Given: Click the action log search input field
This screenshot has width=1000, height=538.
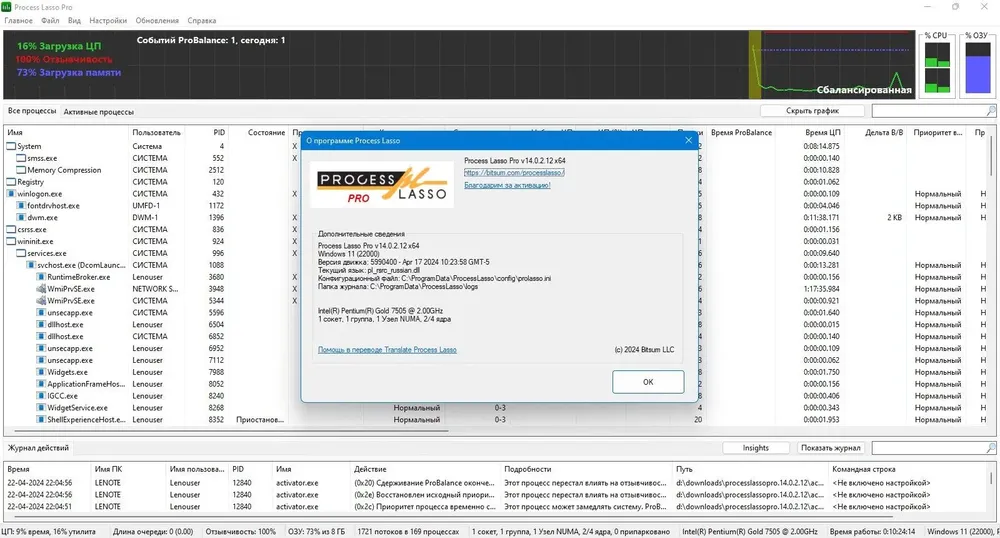Looking at the screenshot, I should 929,448.
